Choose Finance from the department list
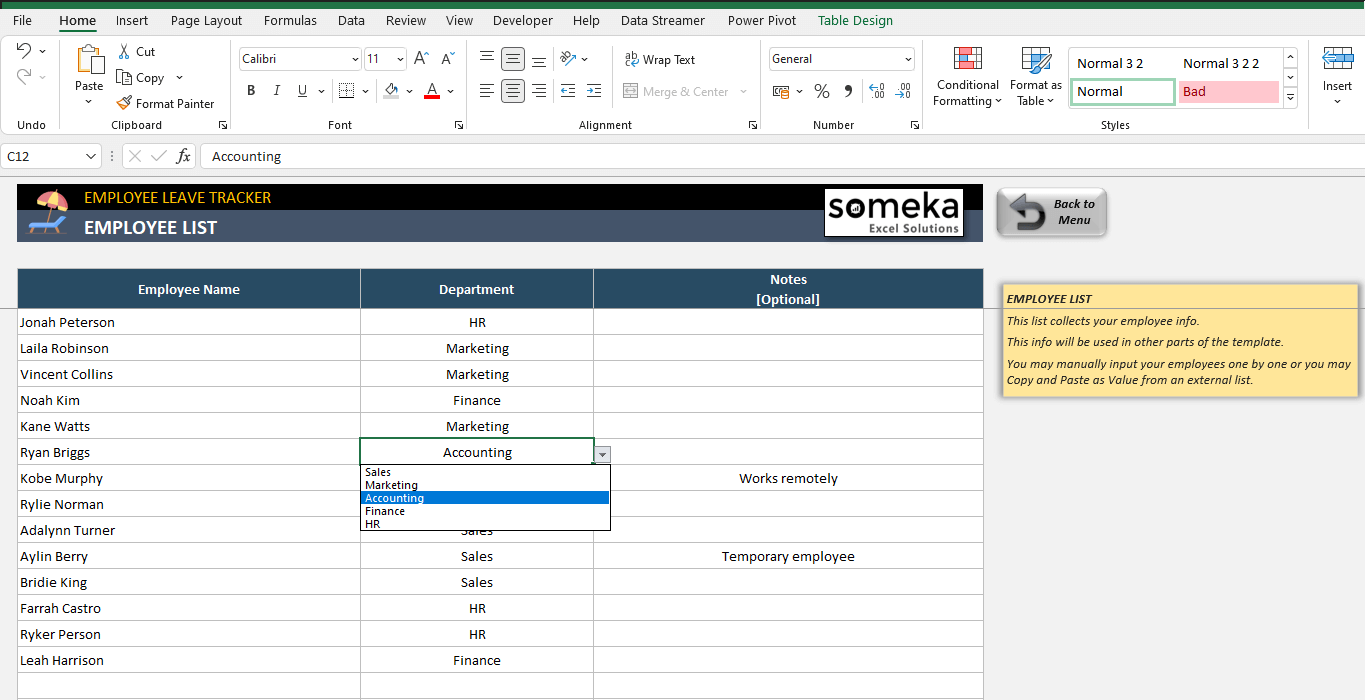Viewport: 1365px width, 700px height. click(x=385, y=511)
